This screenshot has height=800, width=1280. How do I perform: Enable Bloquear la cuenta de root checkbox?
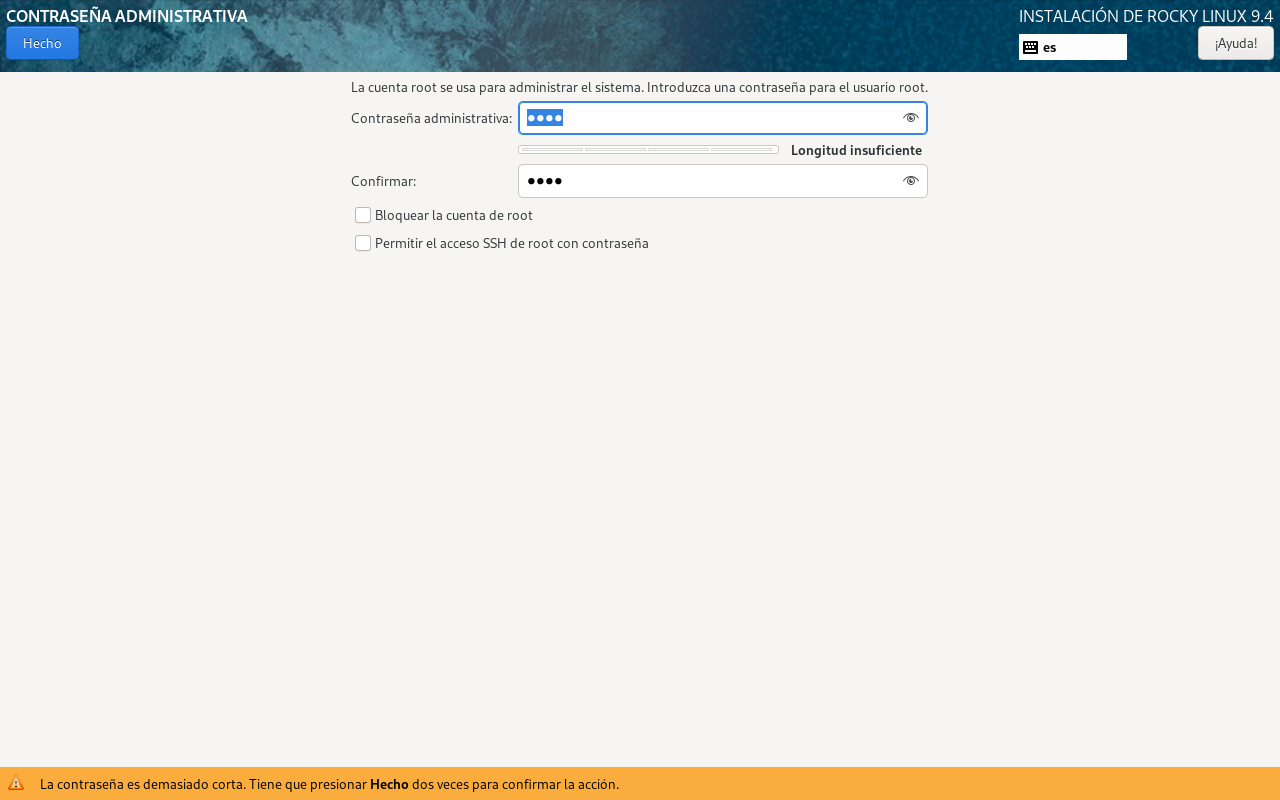pyautogui.click(x=363, y=215)
